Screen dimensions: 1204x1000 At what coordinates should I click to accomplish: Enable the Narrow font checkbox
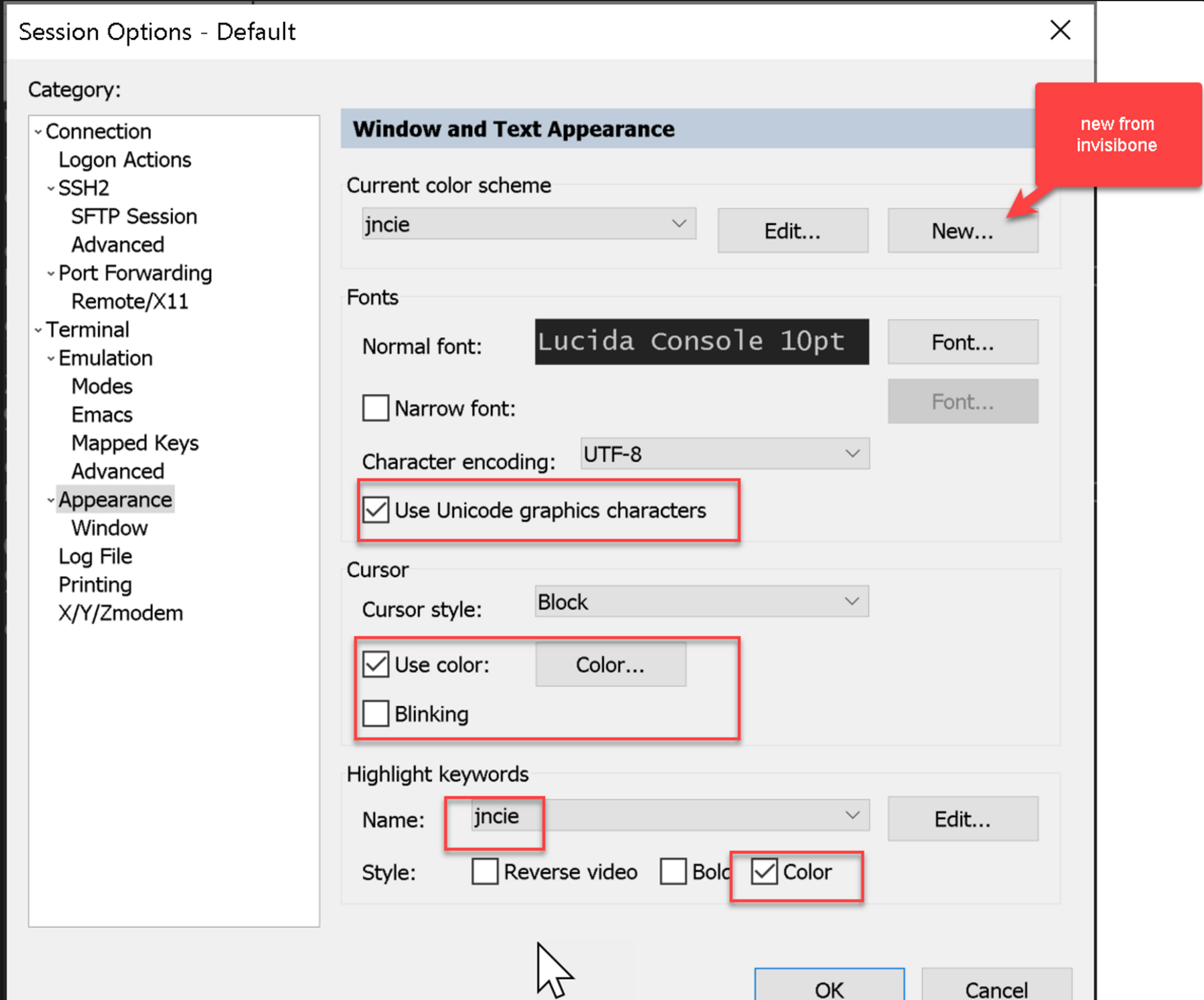[376, 408]
